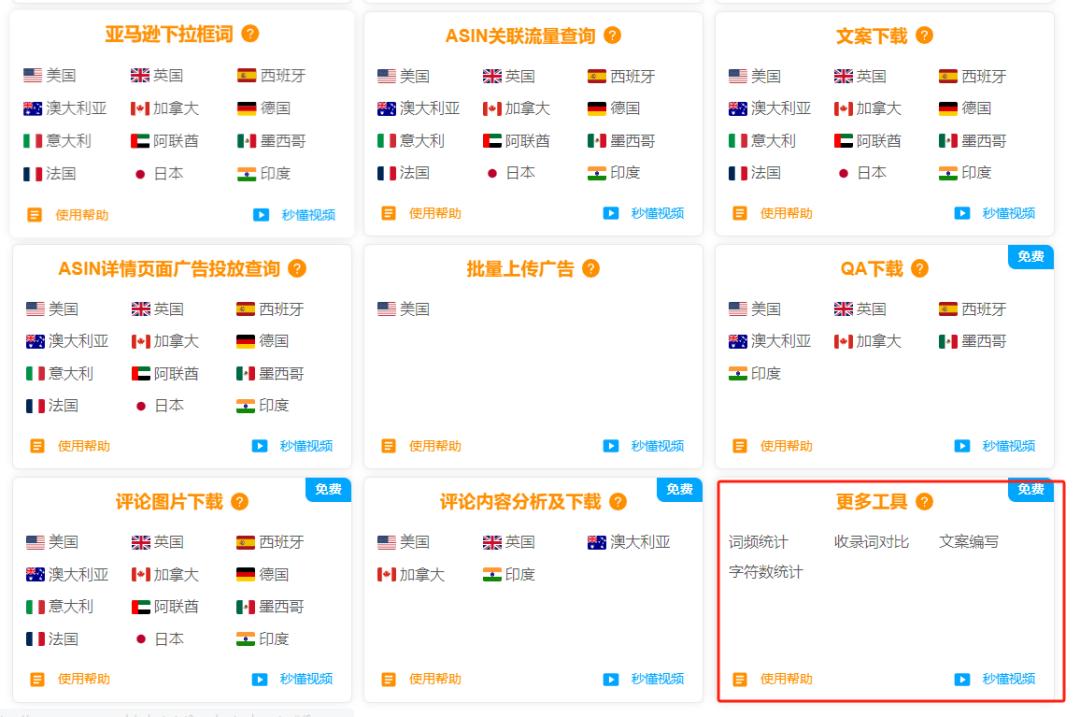Click 免费 badge on 评论图片下载 card
Image resolution: width=1080 pixels, height=717 pixels.
329,489
